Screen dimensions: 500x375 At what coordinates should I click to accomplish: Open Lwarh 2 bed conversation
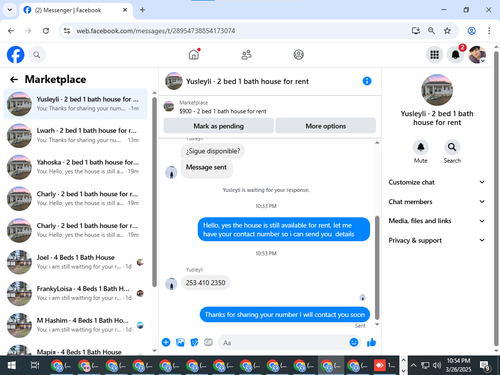point(75,135)
